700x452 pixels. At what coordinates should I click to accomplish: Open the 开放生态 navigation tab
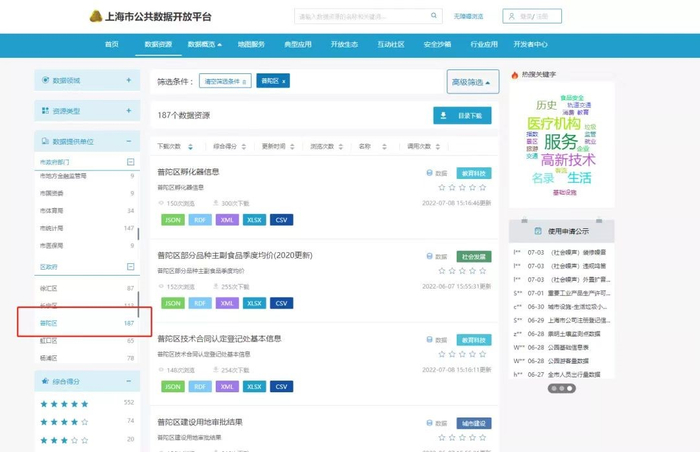tap(344, 44)
